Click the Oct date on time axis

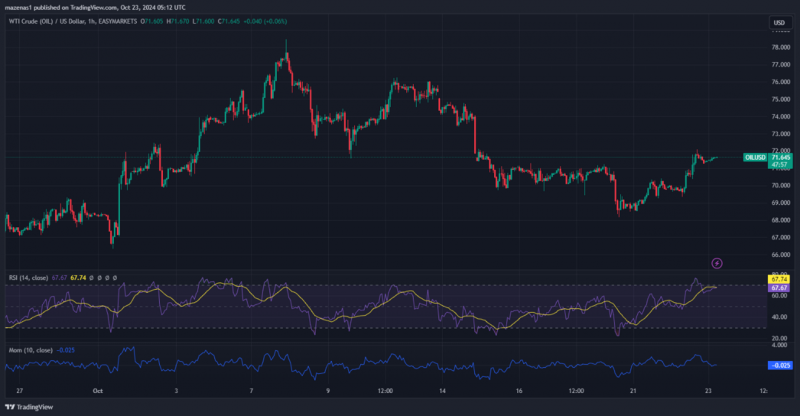pos(97,391)
